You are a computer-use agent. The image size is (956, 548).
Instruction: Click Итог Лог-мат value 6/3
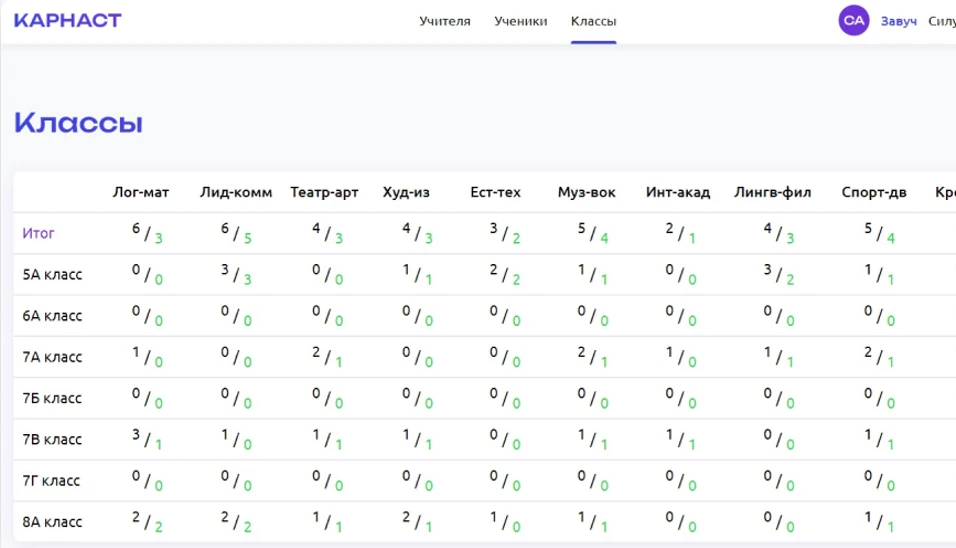(x=147, y=233)
